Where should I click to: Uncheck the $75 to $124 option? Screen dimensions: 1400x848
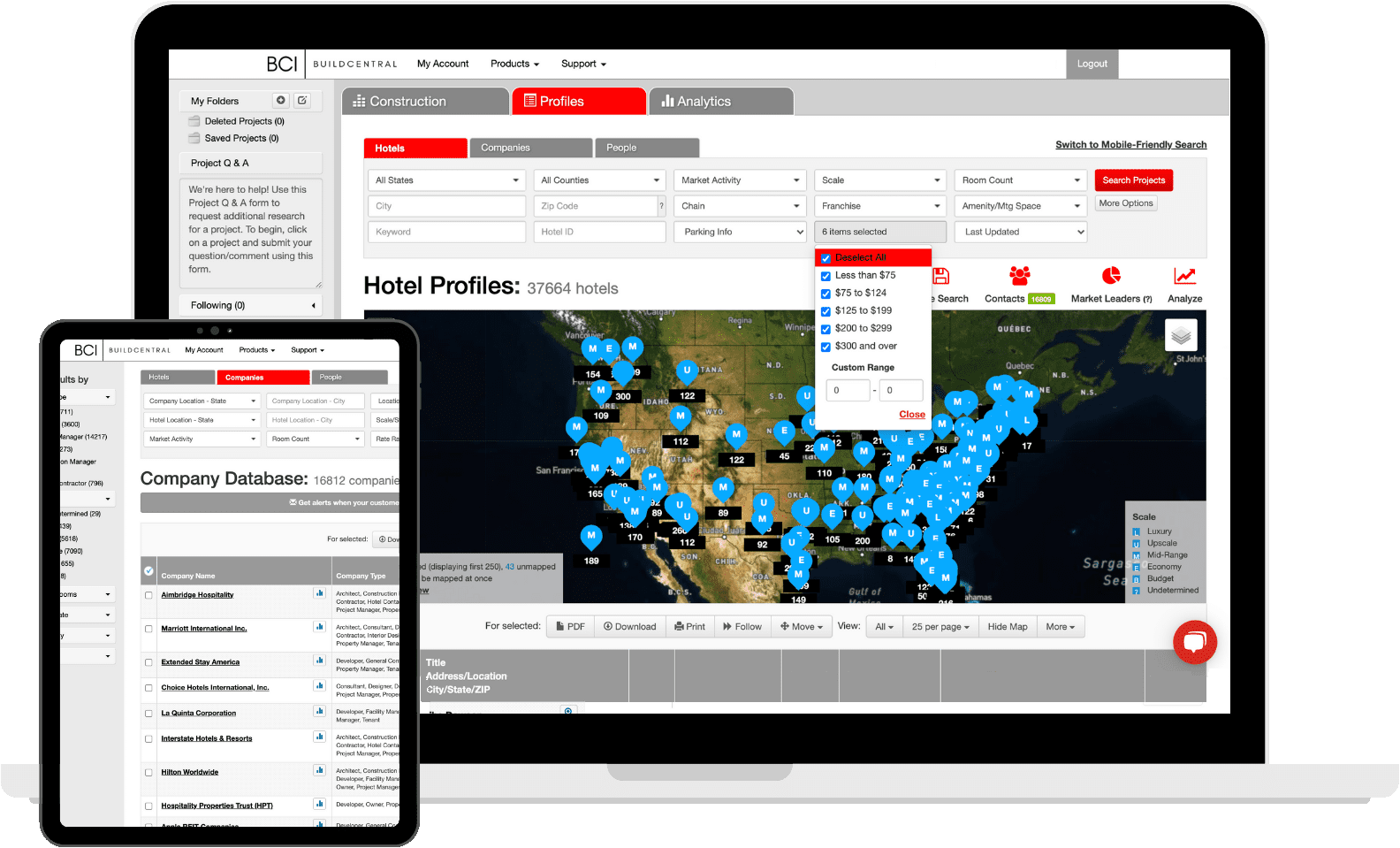coord(826,294)
